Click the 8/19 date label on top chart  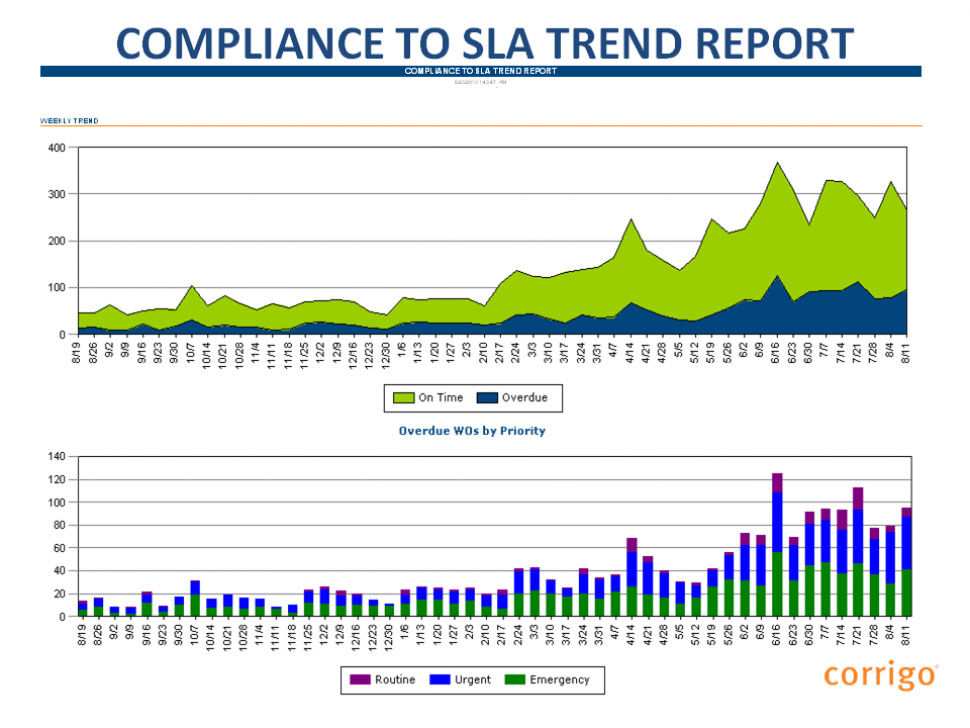77,353
